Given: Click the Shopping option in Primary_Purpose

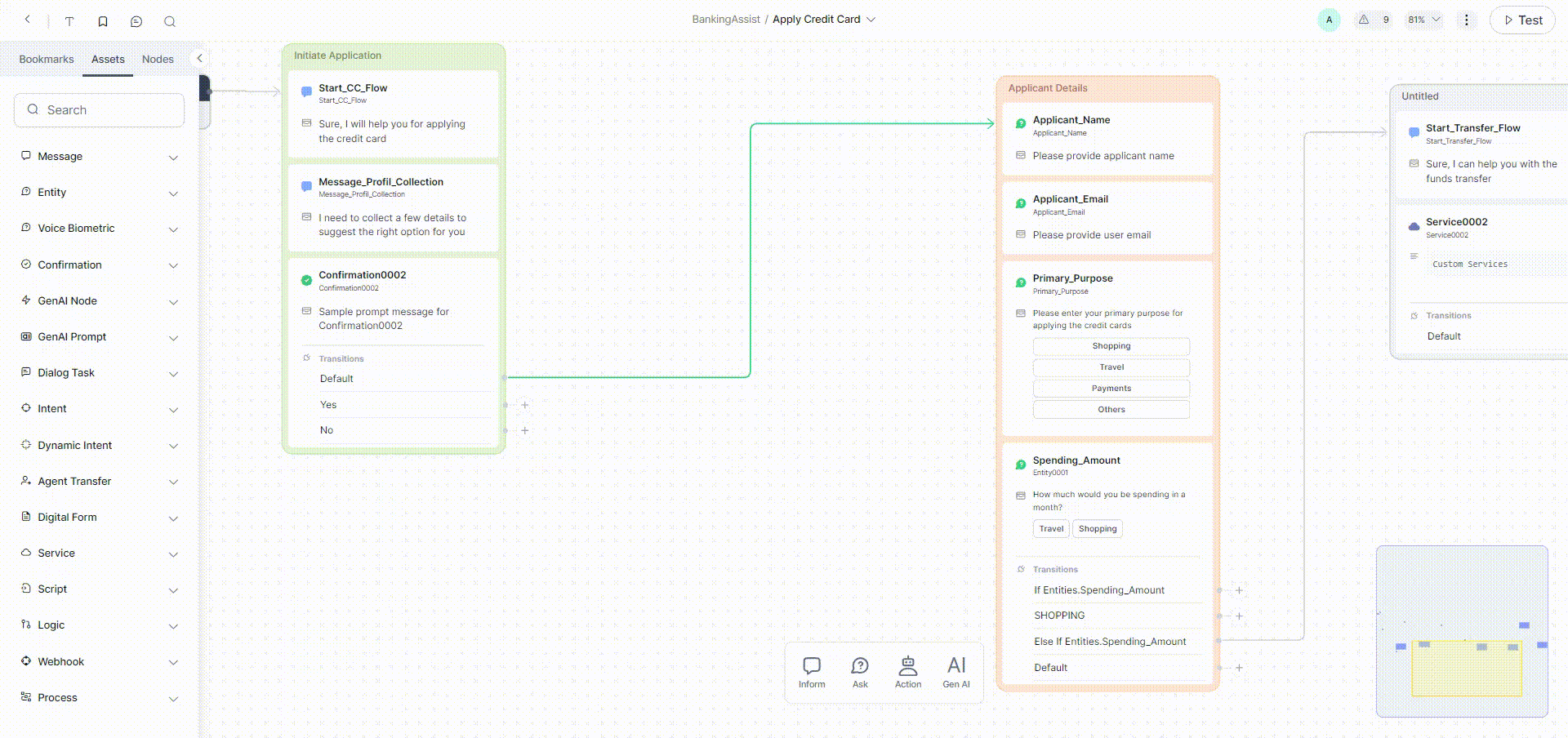Looking at the screenshot, I should pyautogui.click(x=1111, y=346).
